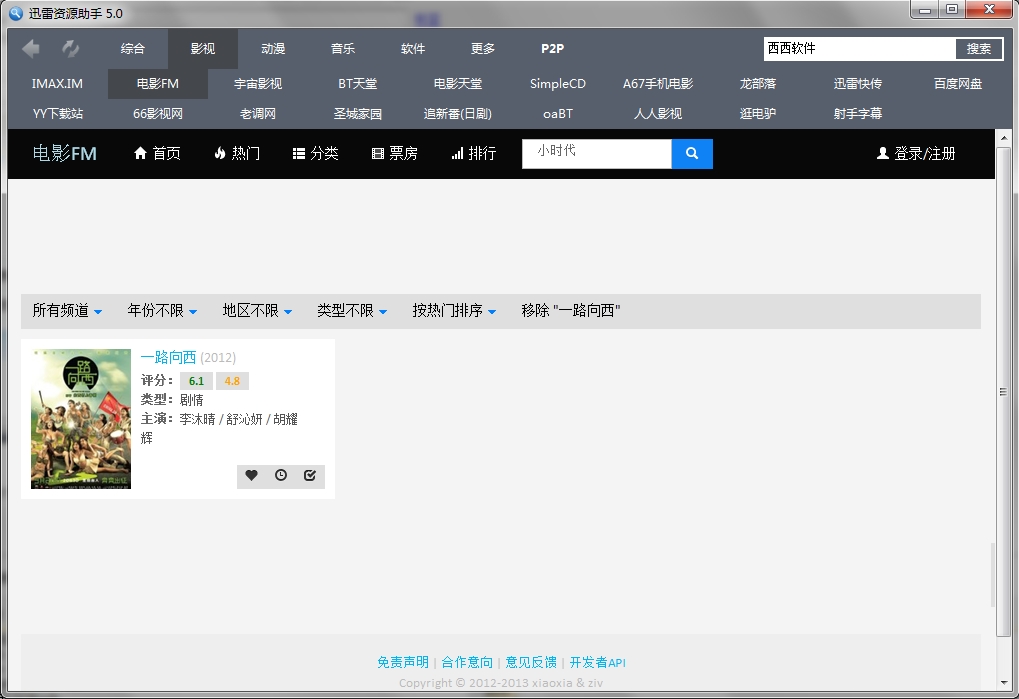Open the 一路向西 movie title link
1019x699 pixels.
pos(168,357)
